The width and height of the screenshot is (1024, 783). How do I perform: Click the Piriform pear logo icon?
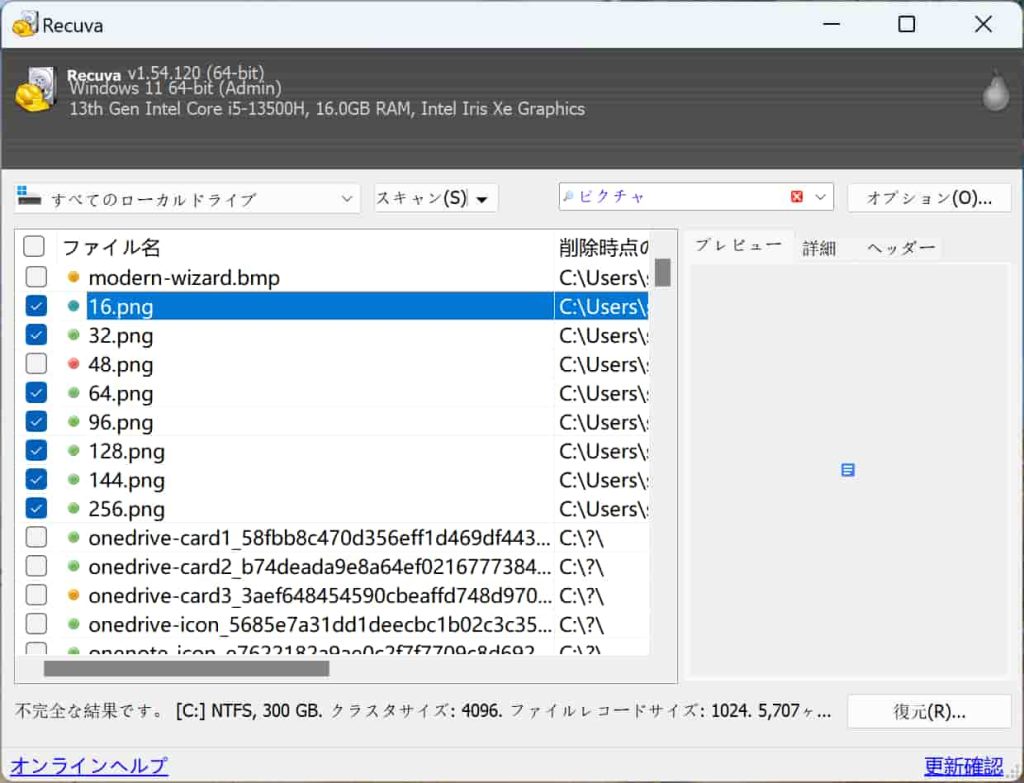[995, 91]
